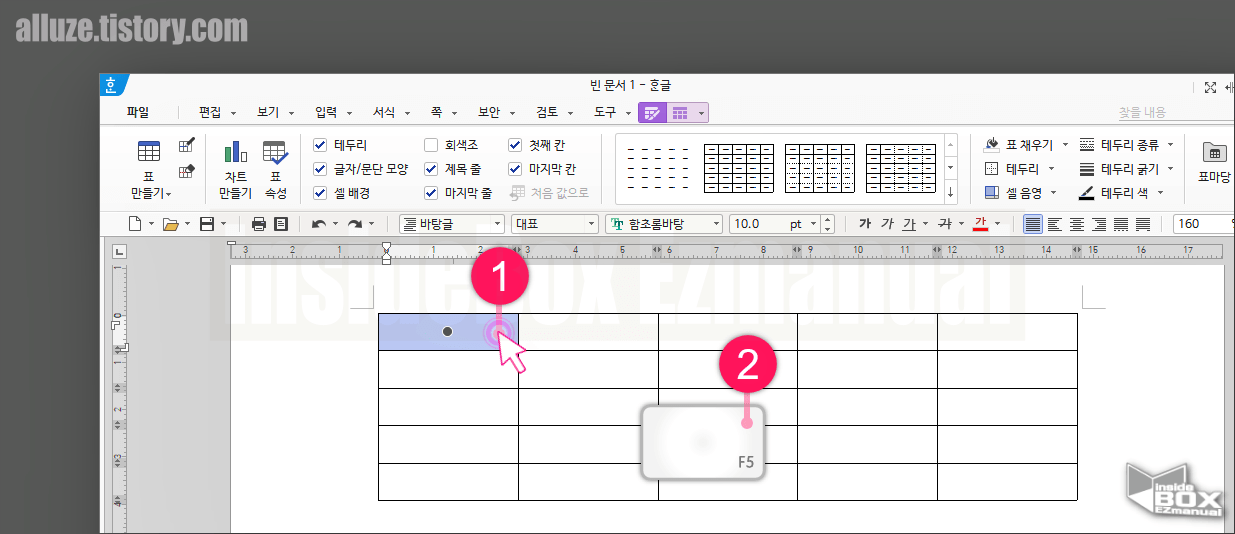Open the 도구 menu
Image resolution: width=1235 pixels, height=534 pixels.
pos(612,113)
